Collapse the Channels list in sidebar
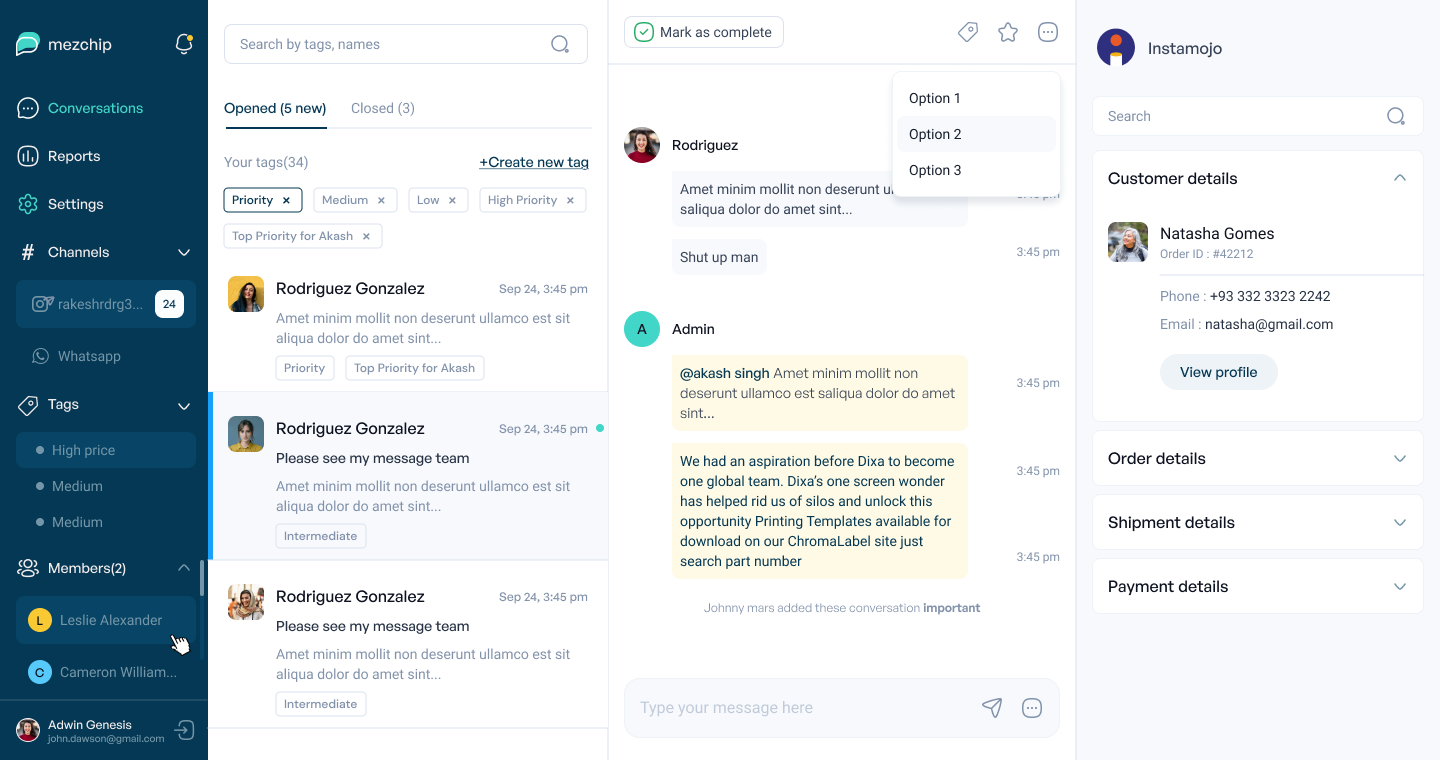The height and width of the screenshot is (760, 1440). click(184, 252)
